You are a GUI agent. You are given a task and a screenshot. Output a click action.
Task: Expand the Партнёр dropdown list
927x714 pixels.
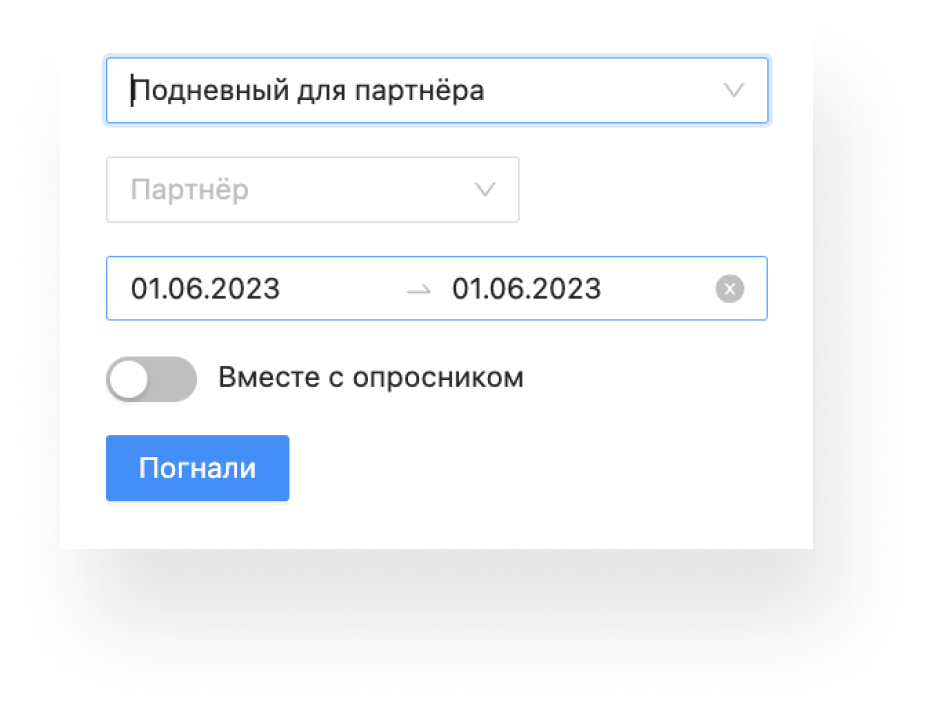pos(313,190)
